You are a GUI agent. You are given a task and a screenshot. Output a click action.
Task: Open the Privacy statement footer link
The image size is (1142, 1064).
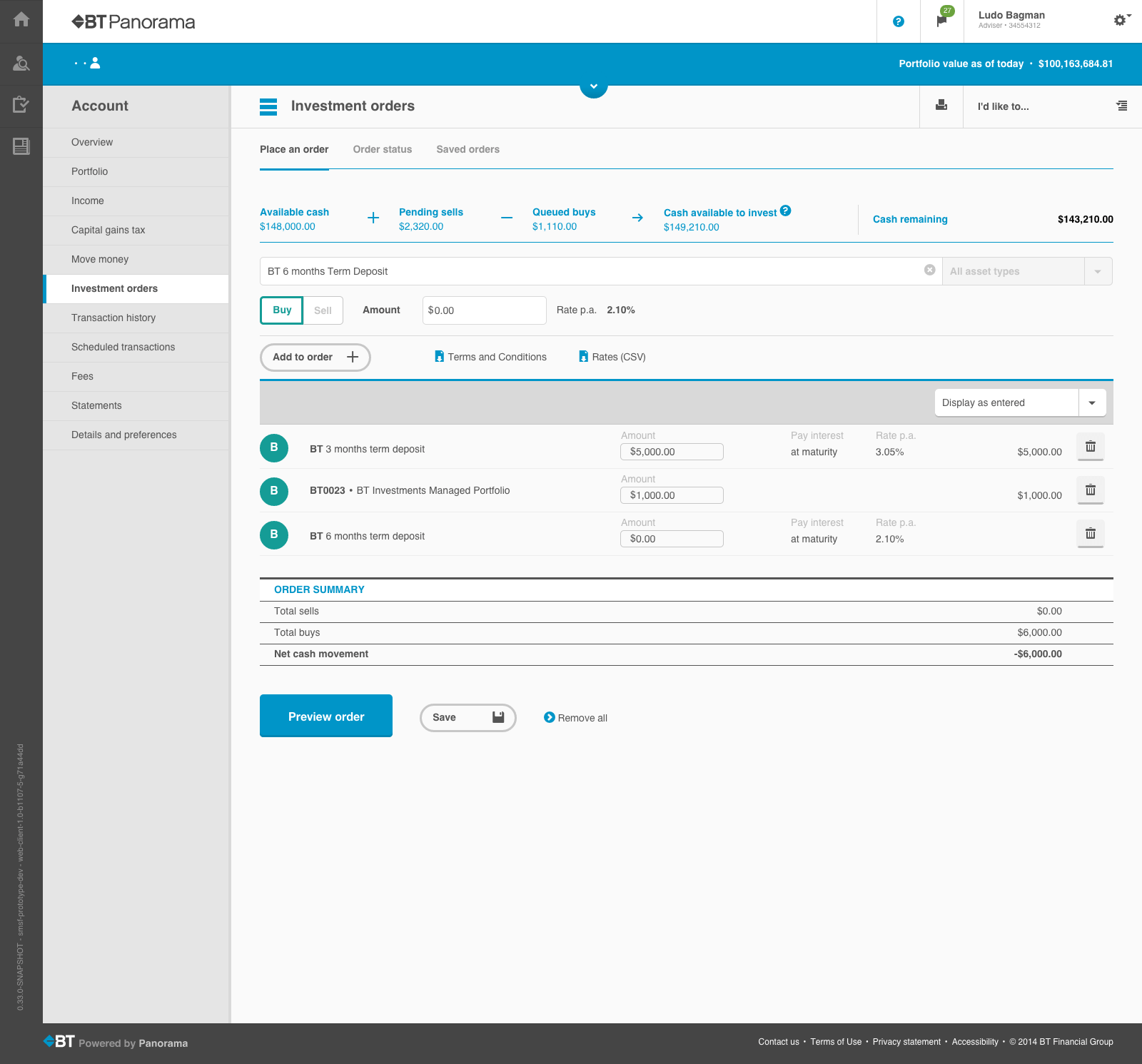pos(906,1042)
